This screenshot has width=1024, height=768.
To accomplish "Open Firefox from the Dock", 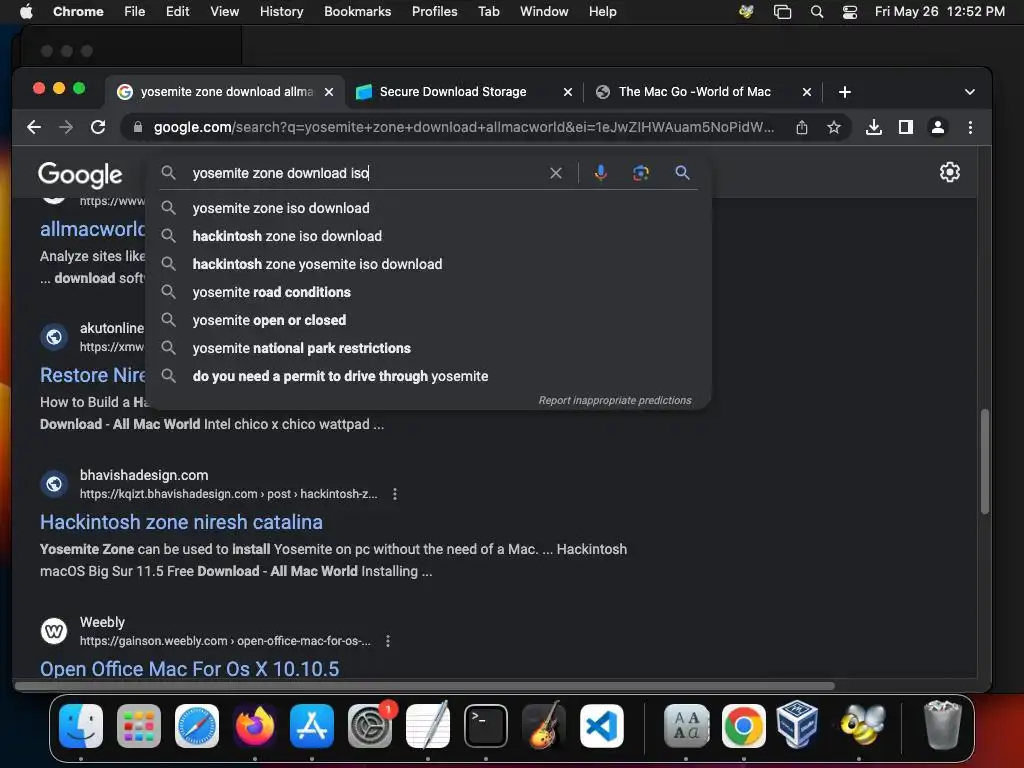I will [255, 726].
